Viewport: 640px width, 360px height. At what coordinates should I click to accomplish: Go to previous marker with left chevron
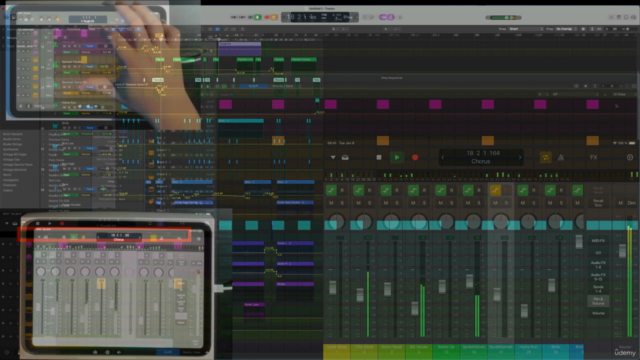(443, 157)
